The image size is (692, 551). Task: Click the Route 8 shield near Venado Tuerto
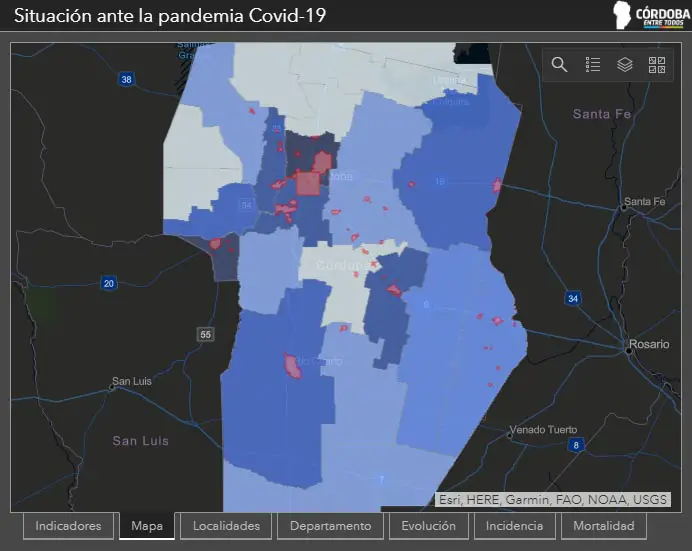click(x=575, y=445)
